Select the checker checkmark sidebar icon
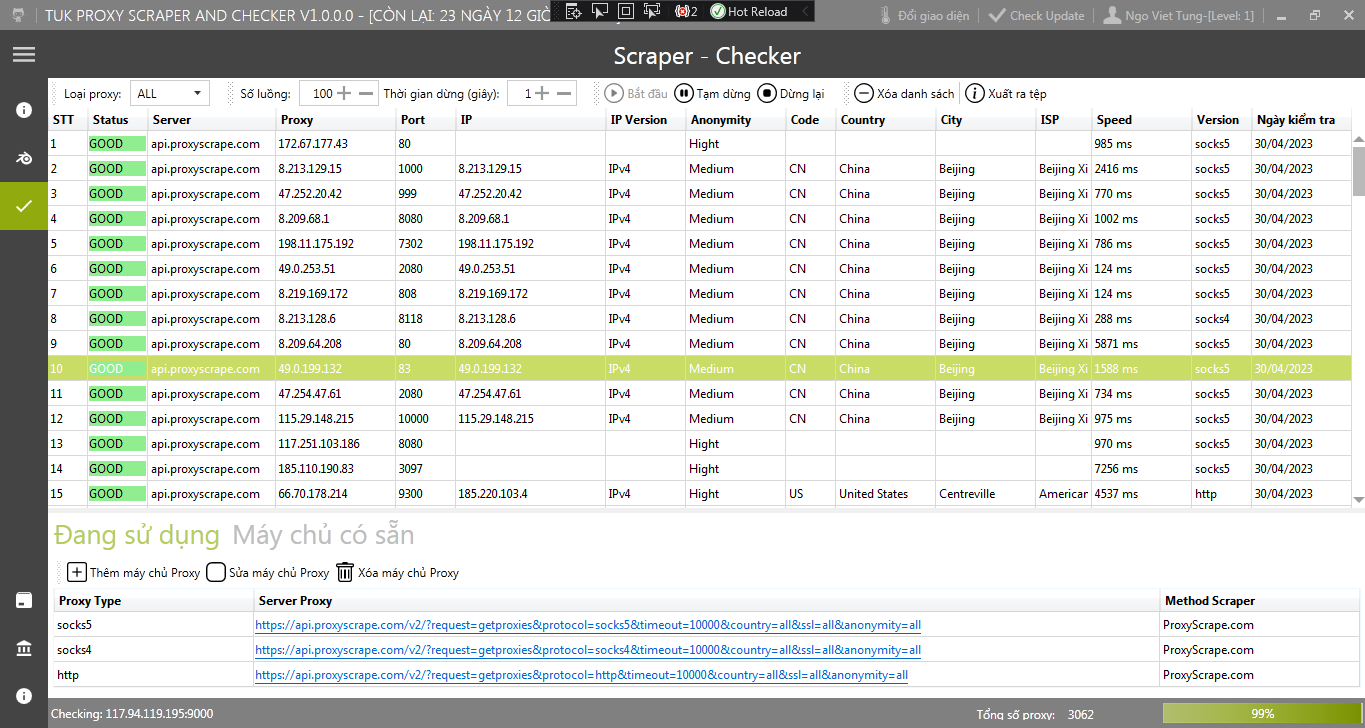The image size is (1365, 728). click(24, 206)
